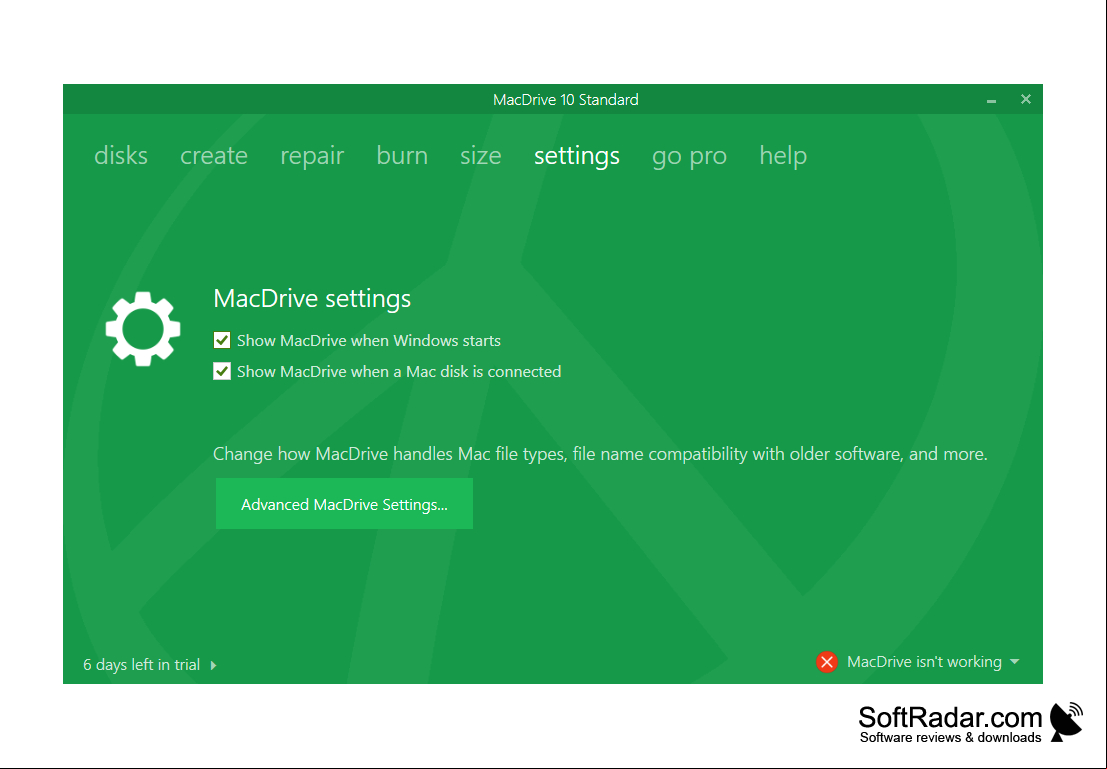Screen dimensions: 1107x769
Task: Click the MacDrive 10 Standard title text
Action: click(x=566, y=100)
